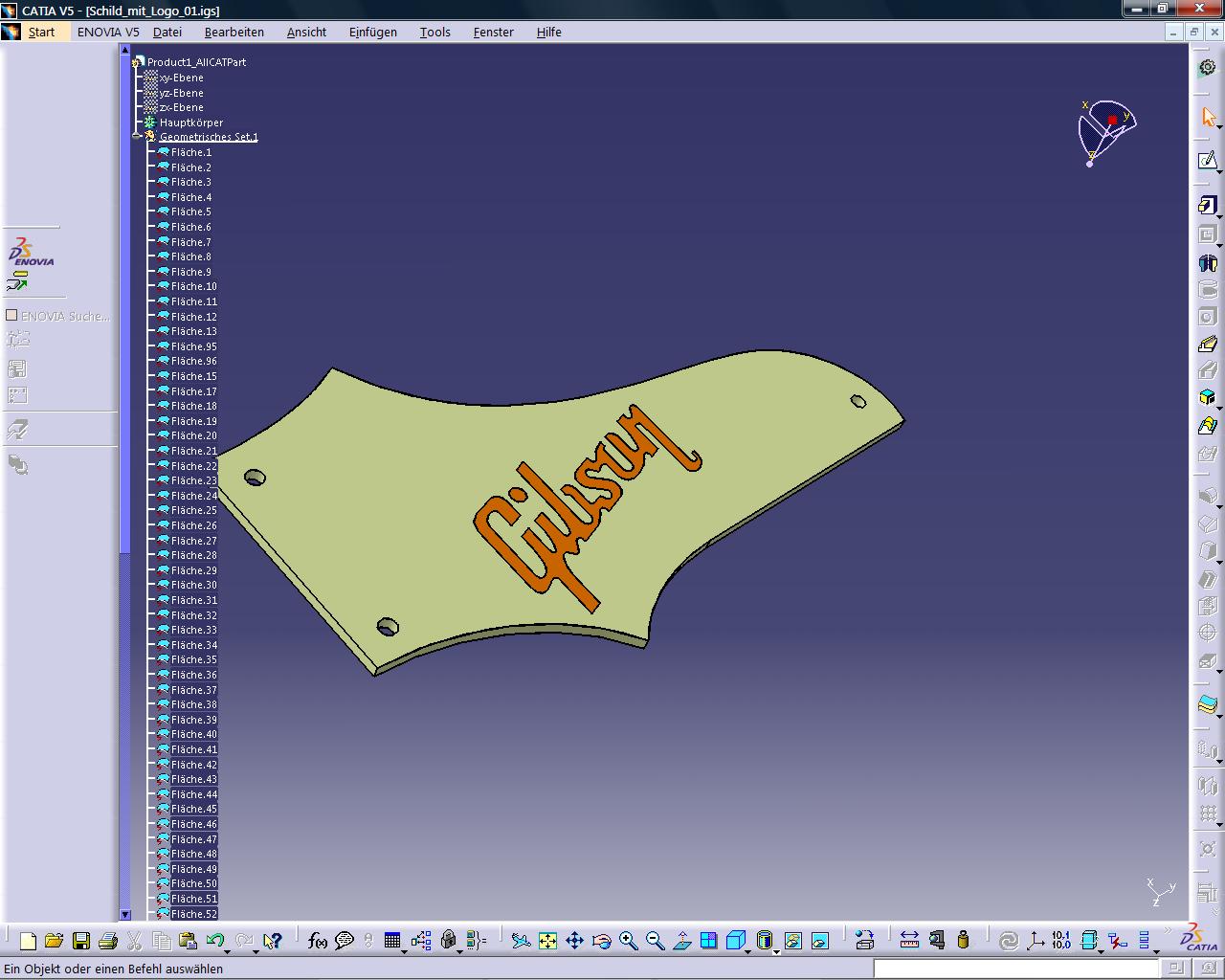The width and height of the screenshot is (1225, 980).
Task: Click the ENOVIA logo icon in left panel
Action: click(x=32, y=253)
